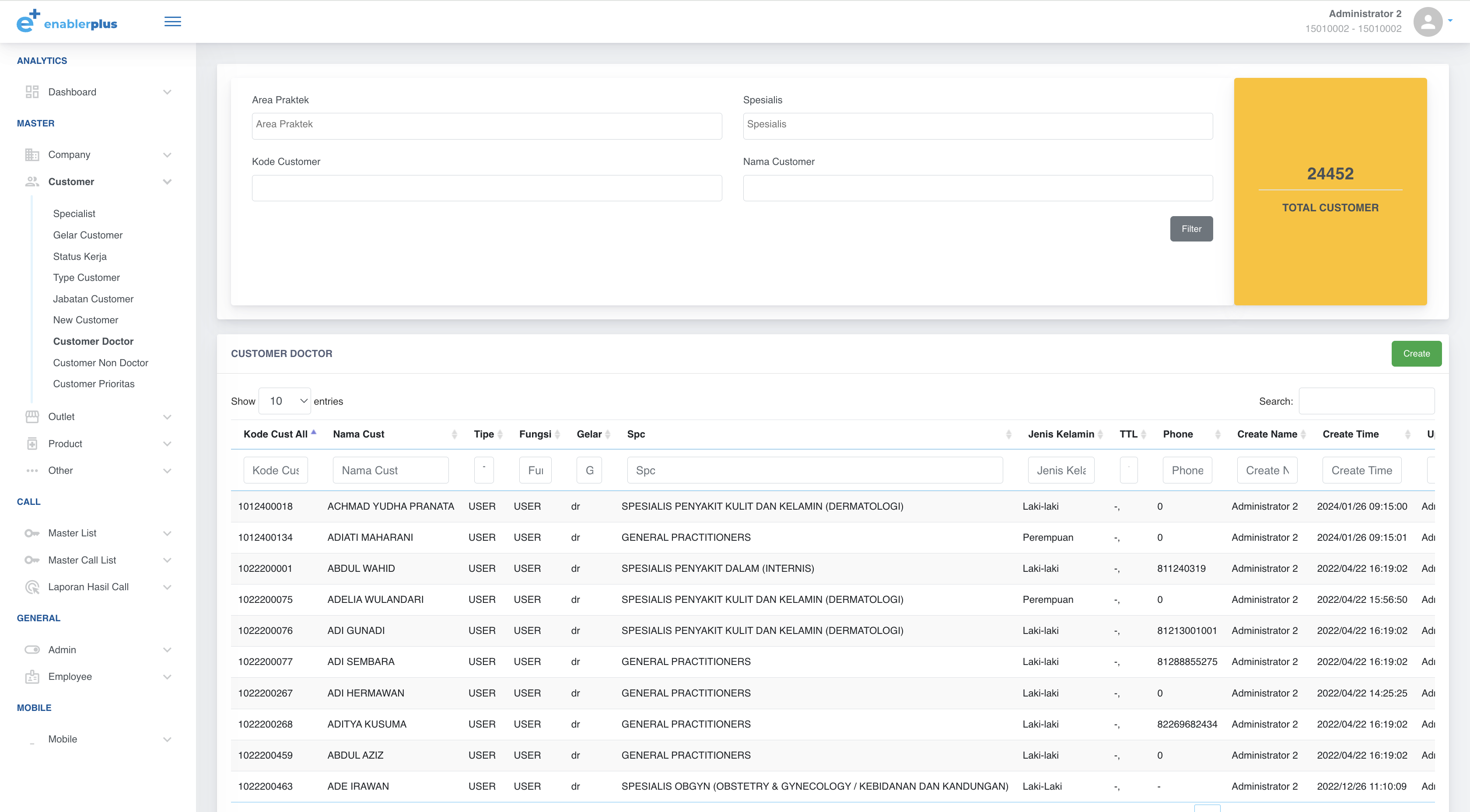The width and height of the screenshot is (1470, 812).
Task: Open Jabatan Customer submenu item
Action: tap(93, 299)
